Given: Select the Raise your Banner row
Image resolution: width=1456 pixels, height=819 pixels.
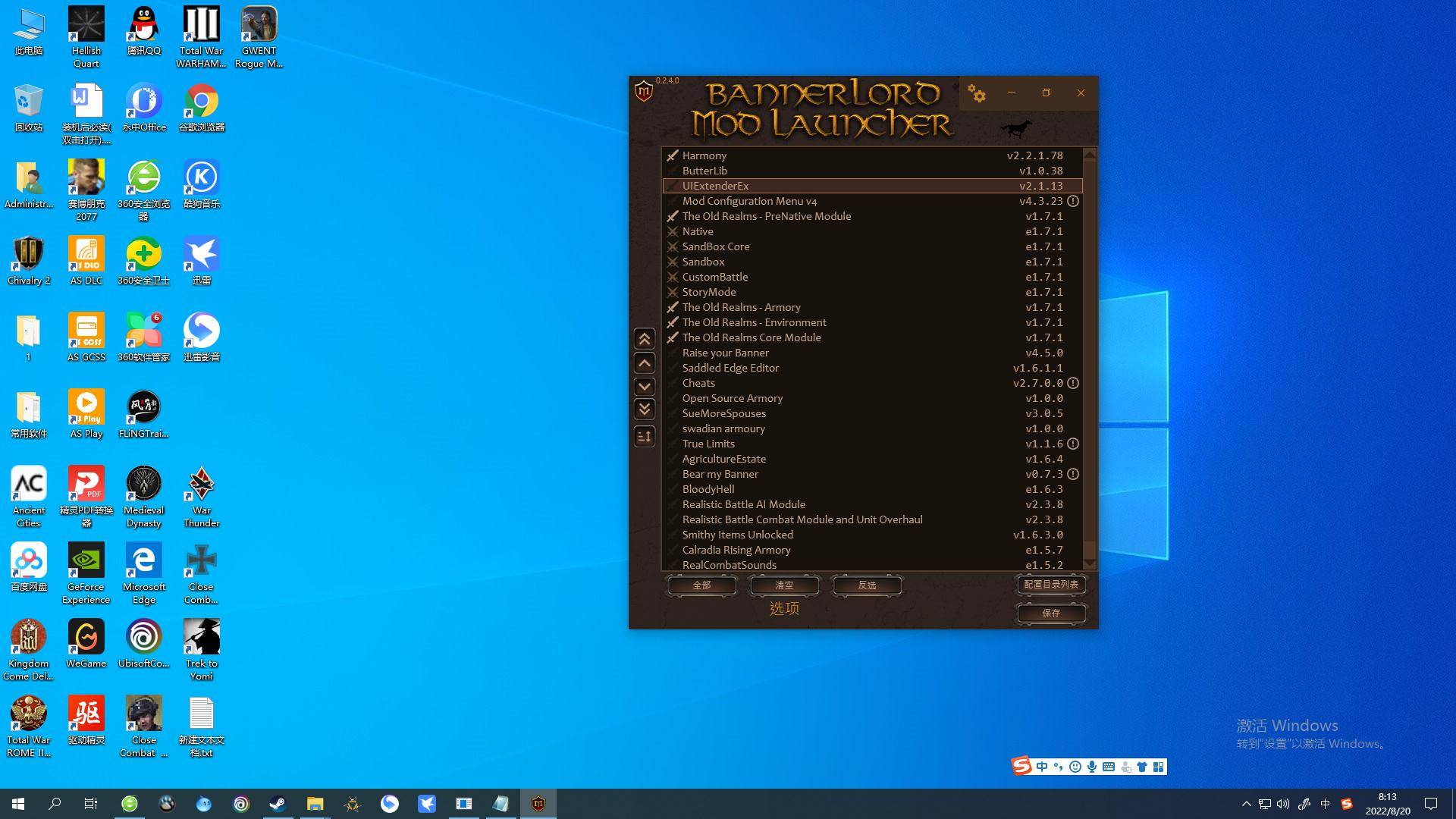Looking at the screenshot, I should (872, 353).
